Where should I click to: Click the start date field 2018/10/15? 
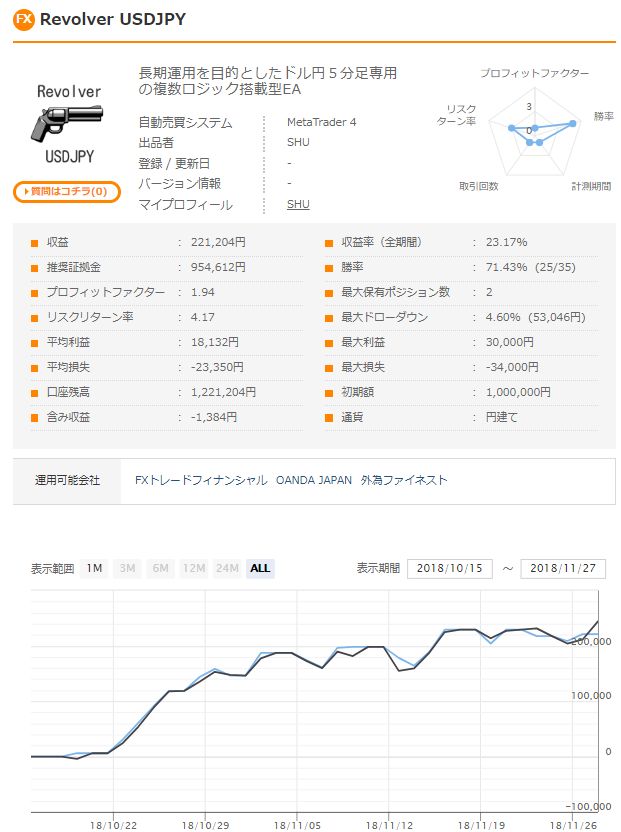coord(450,568)
